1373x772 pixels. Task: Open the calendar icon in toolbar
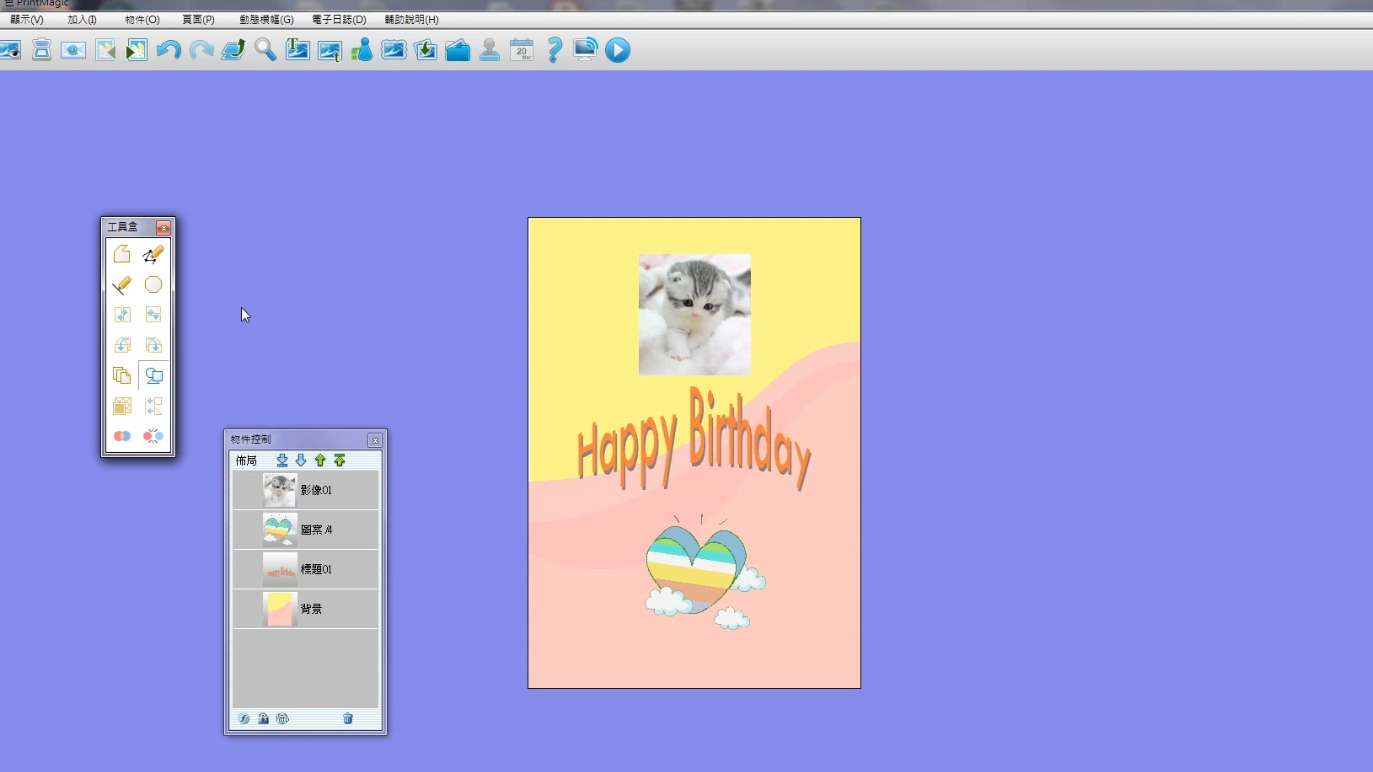[x=521, y=50]
